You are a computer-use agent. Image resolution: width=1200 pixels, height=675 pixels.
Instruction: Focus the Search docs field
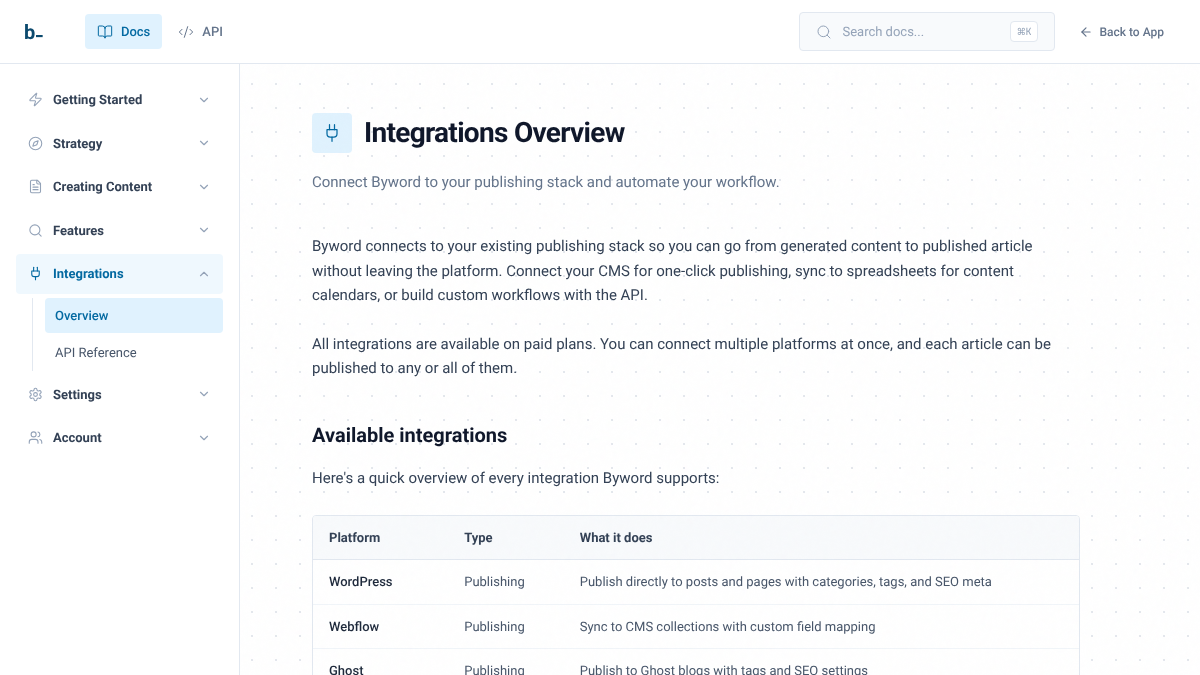[926, 32]
